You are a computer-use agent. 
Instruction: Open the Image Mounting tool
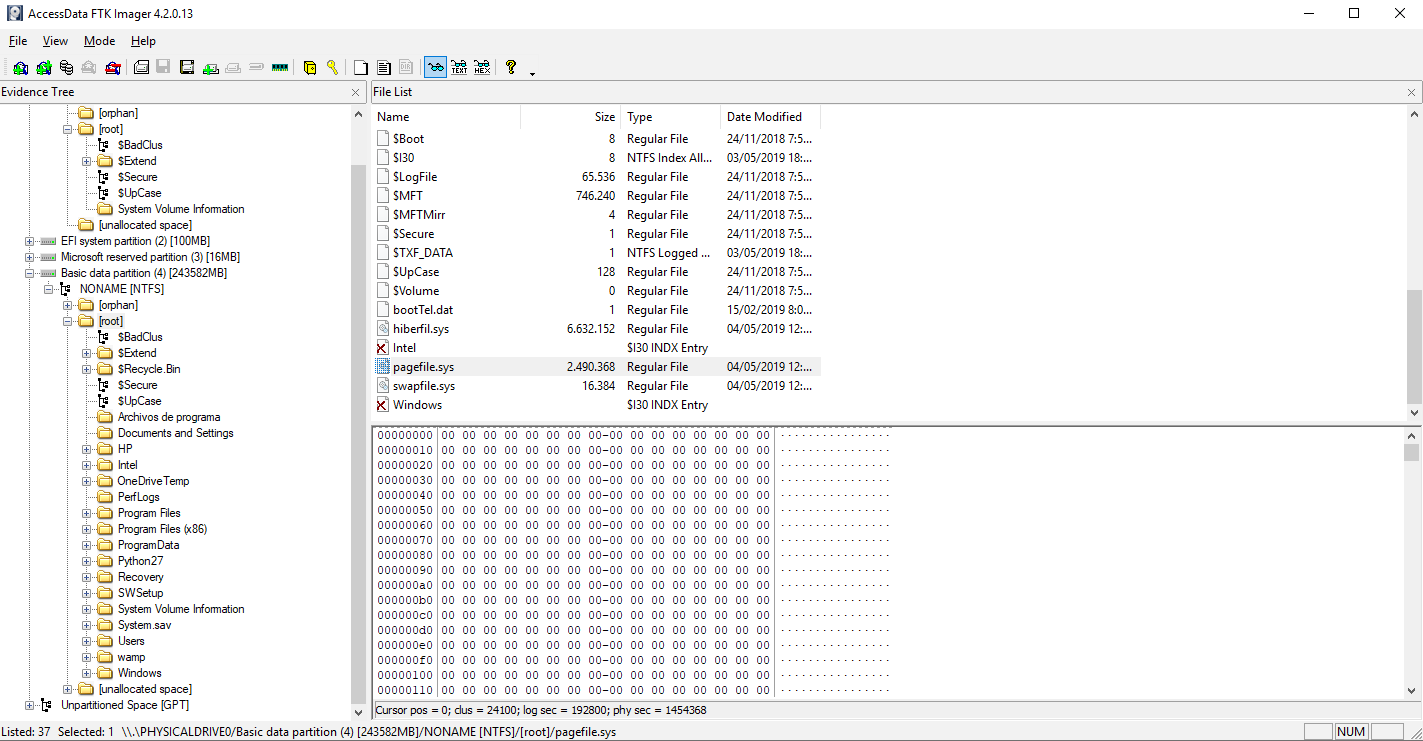(65, 67)
